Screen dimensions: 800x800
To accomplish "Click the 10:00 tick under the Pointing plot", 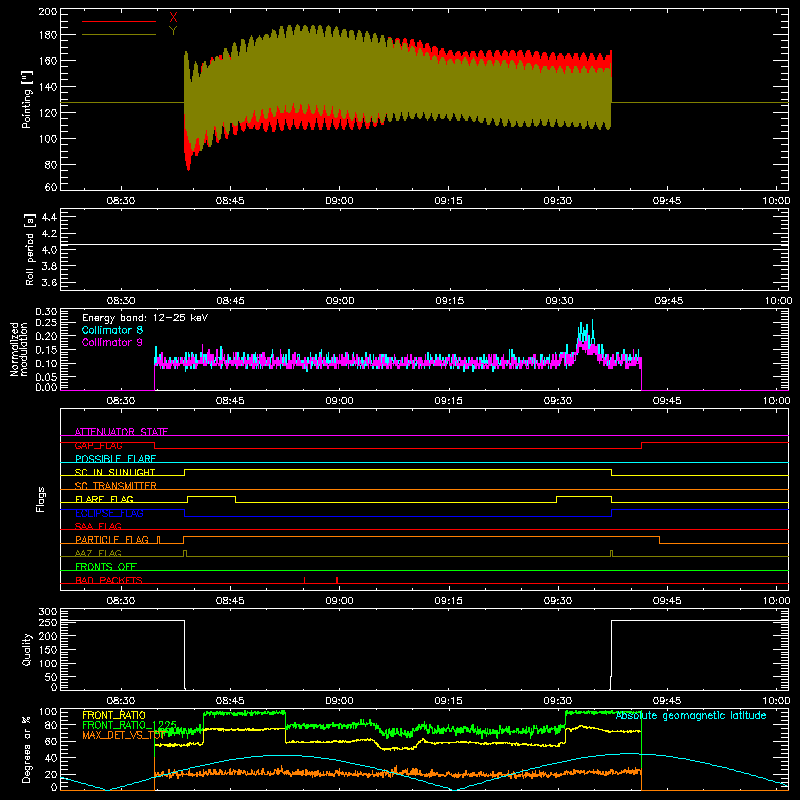I will click(776, 201).
